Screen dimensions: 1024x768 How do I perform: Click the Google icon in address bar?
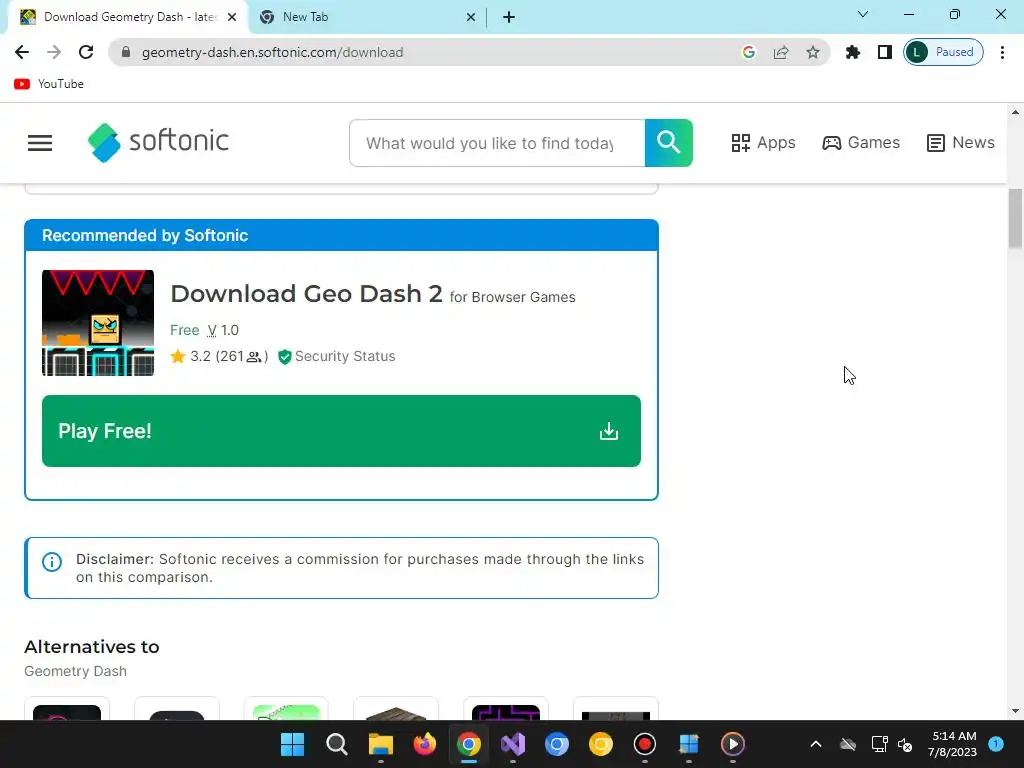748,52
